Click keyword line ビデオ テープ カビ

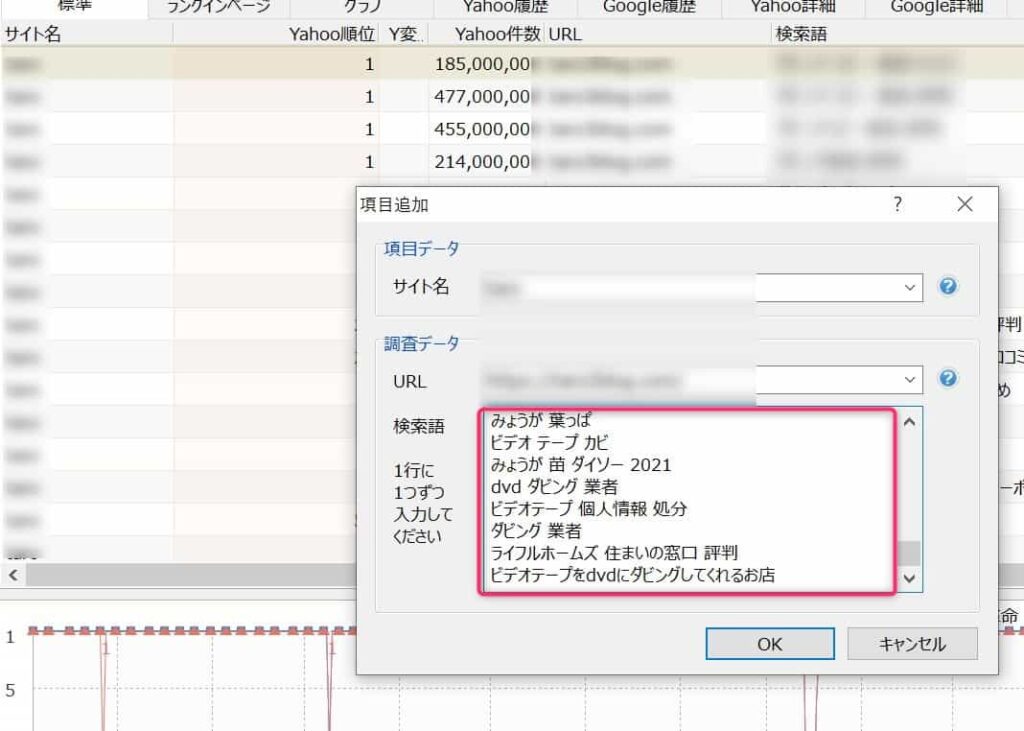(x=549, y=442)
